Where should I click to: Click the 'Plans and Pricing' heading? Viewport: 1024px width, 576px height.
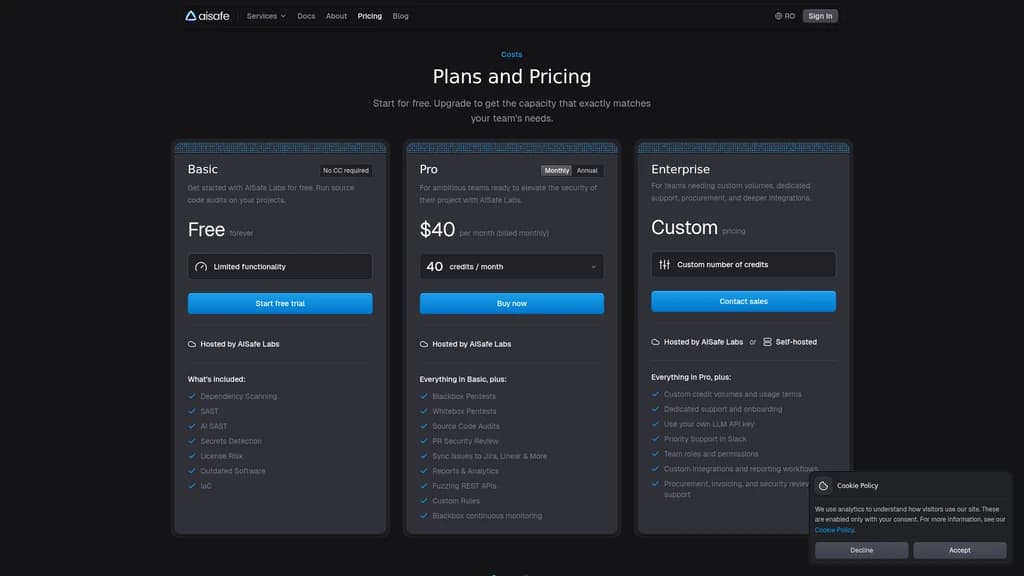511,76
